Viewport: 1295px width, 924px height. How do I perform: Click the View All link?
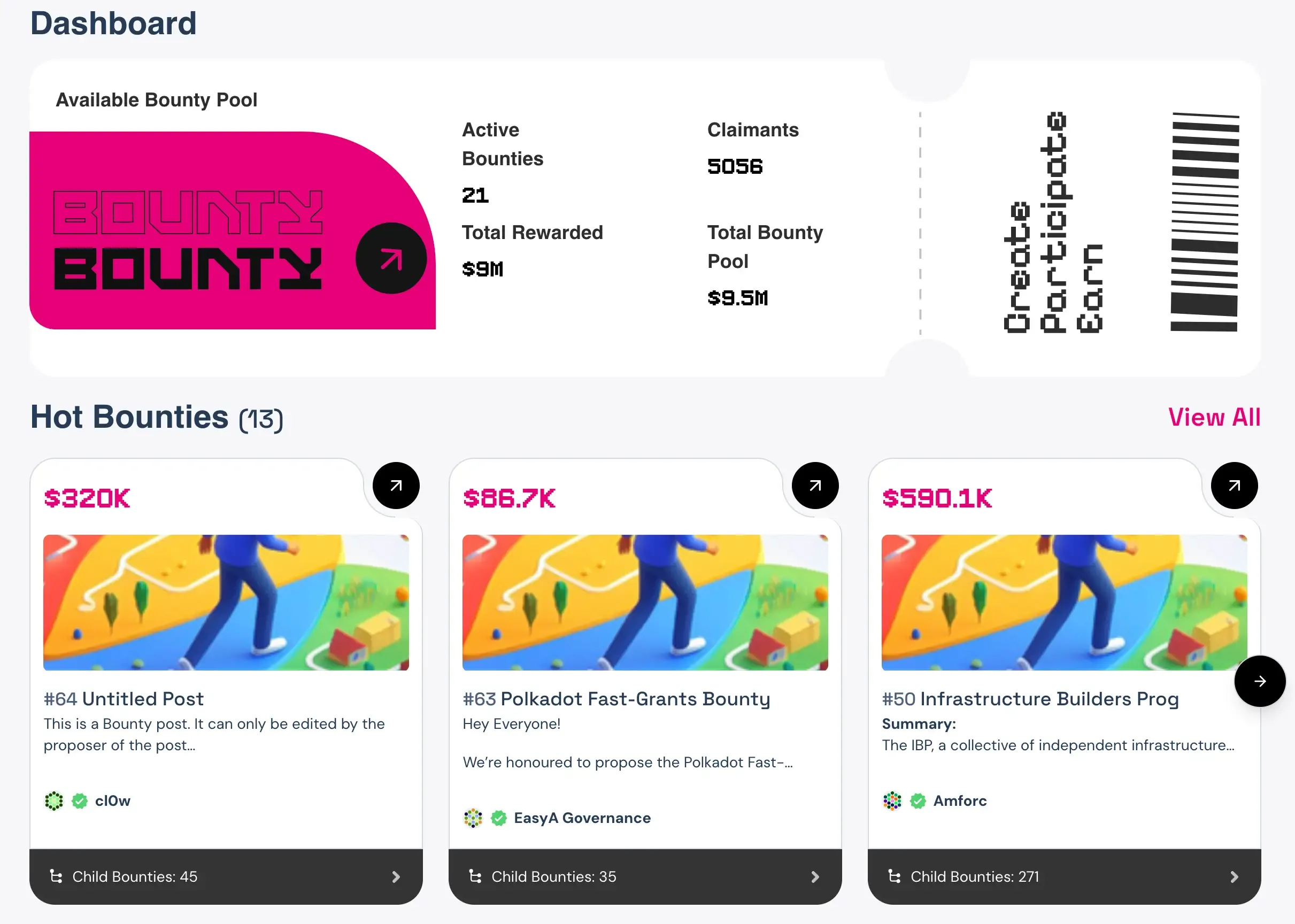pyautogui.click(x=1214, y=417)
